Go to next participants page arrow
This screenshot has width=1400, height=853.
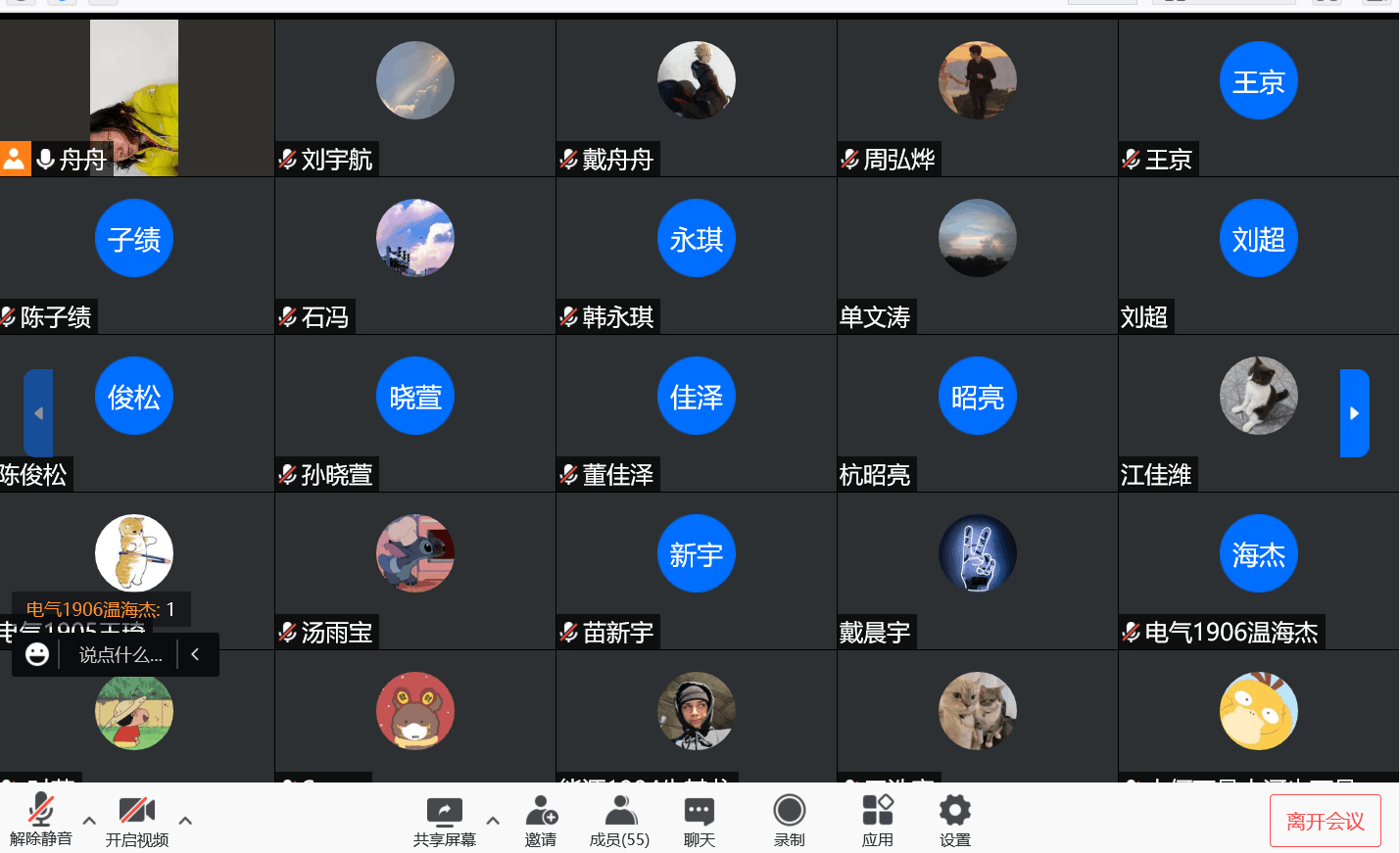1355,413
